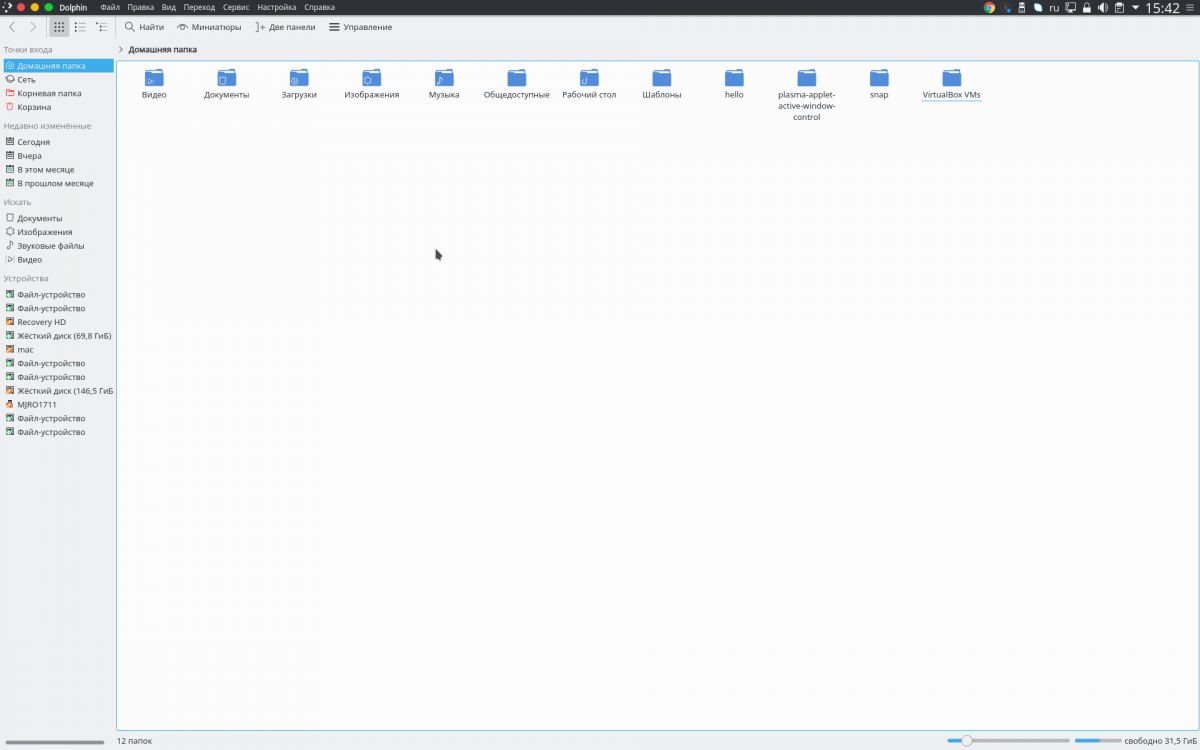Select Домашняя папка in the sidebar places
Viewport: 1200px width, 750px height.
point(58,66)
